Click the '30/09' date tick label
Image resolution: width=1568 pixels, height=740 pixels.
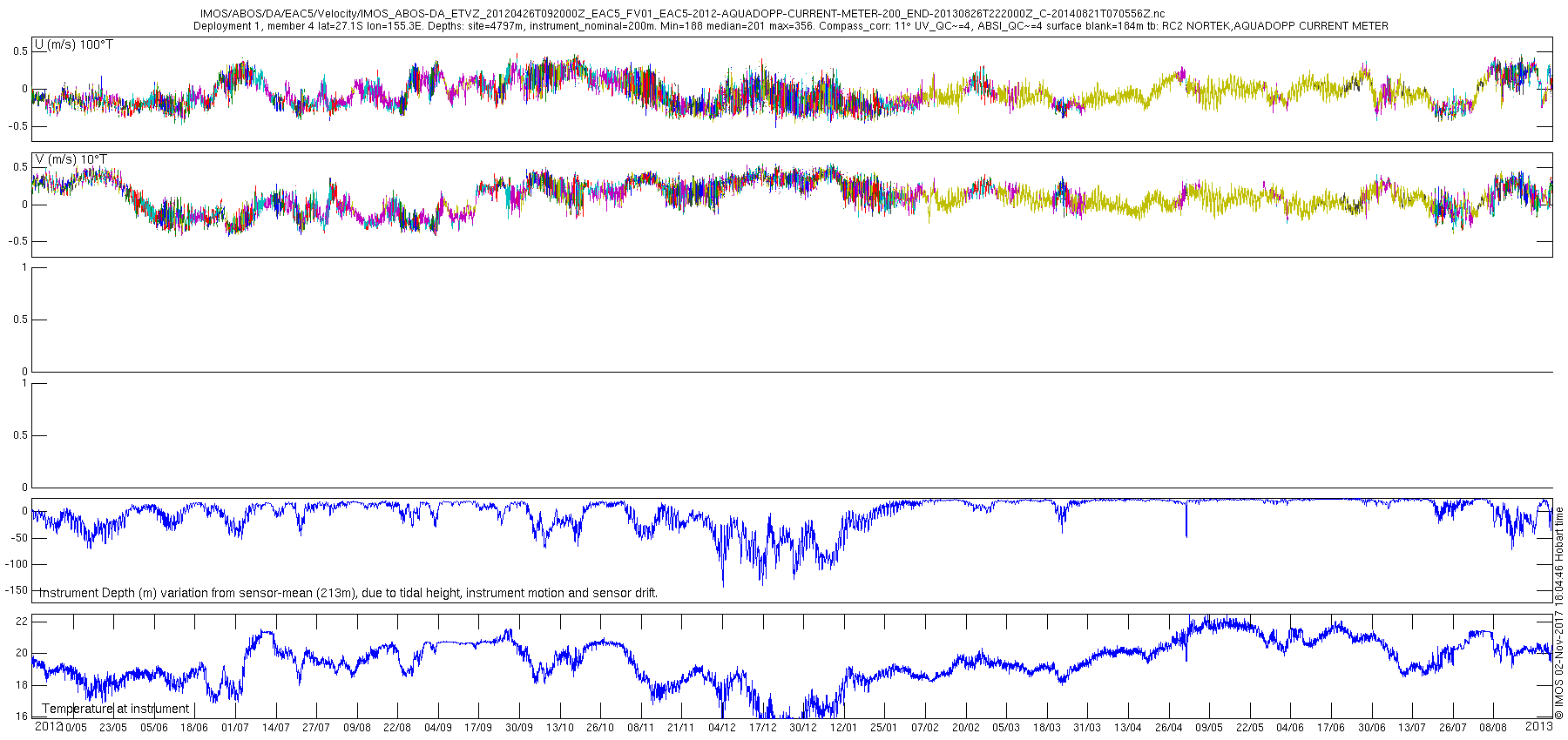click(x=519, y=728)
